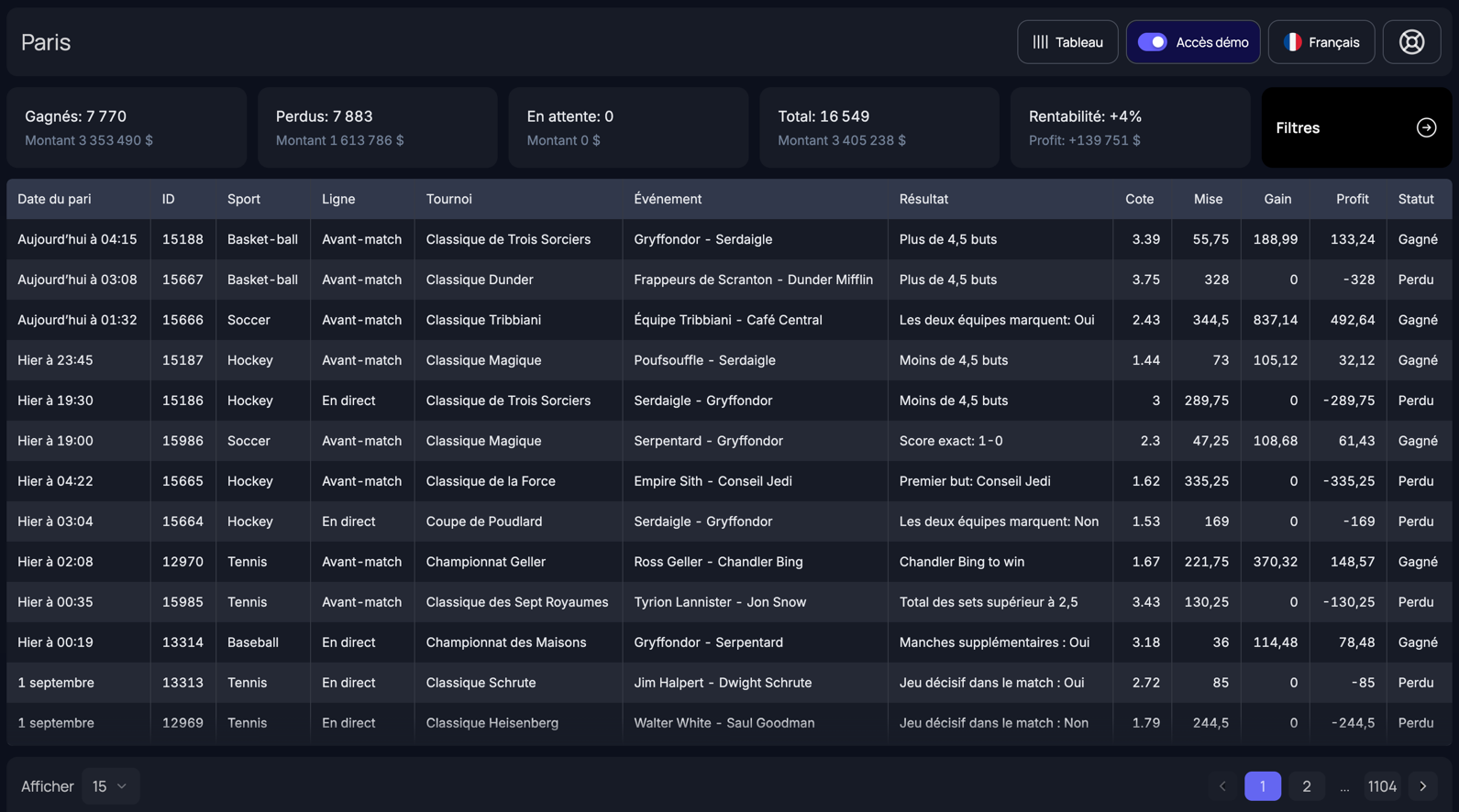This screenshot has width=1459, height=812.
Task: Open Filtres panel arrow icon
Action: click(1426, 128)
